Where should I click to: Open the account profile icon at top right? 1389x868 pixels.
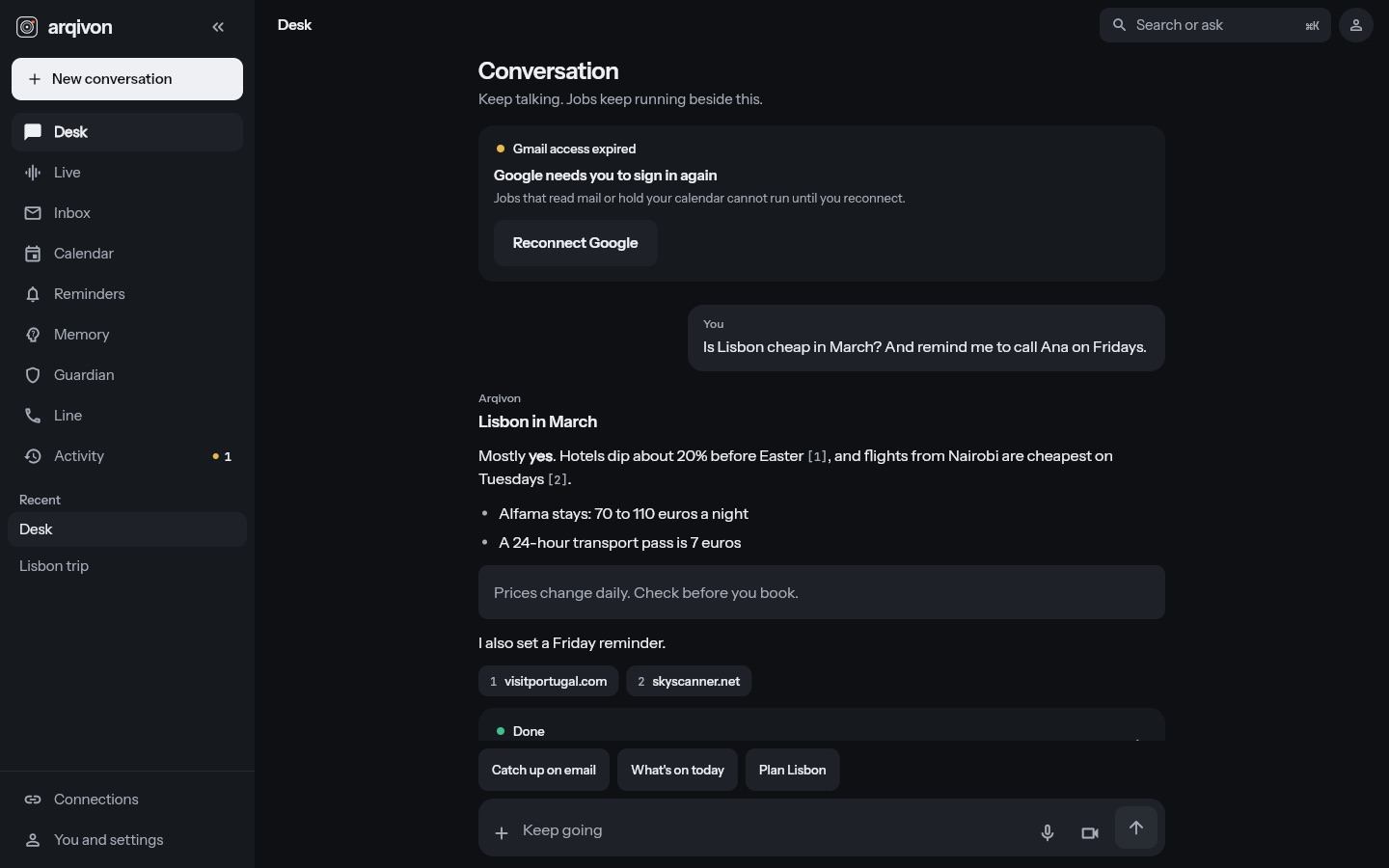[1356, 25]
